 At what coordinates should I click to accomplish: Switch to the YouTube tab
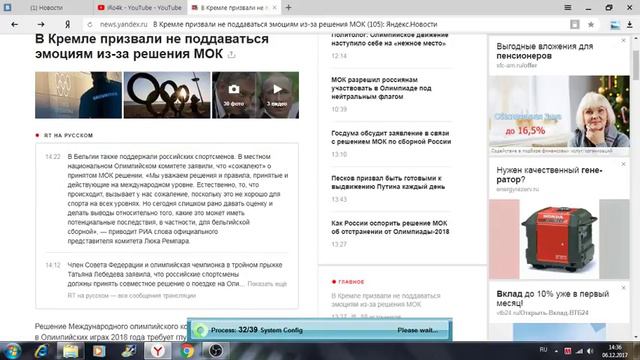(140, 7)
